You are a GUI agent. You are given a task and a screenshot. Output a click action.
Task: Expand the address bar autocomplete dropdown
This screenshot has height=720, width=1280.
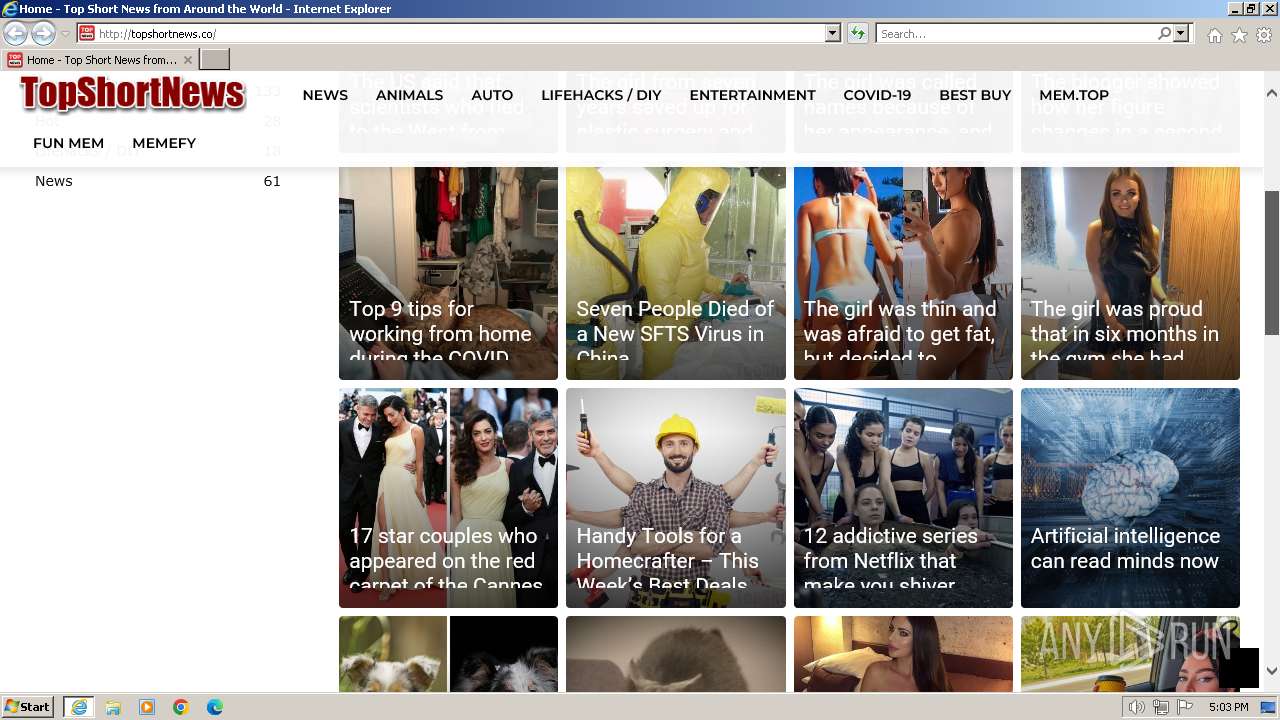(x=833, y=34)
